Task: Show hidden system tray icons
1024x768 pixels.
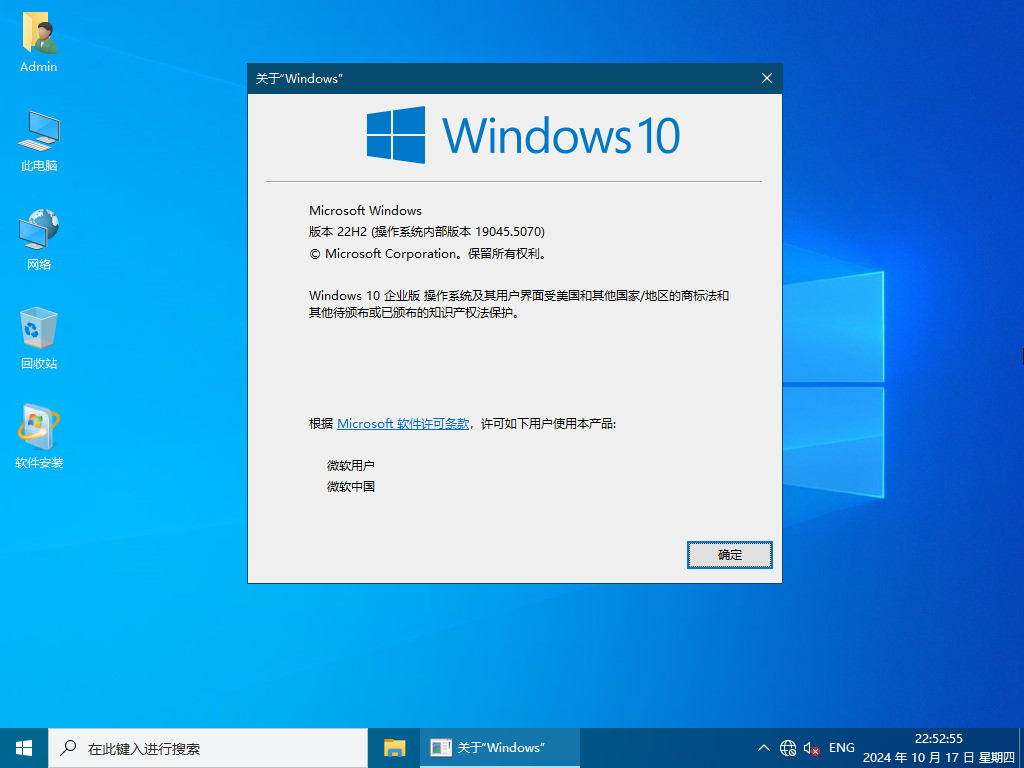Action: (763, 748)
